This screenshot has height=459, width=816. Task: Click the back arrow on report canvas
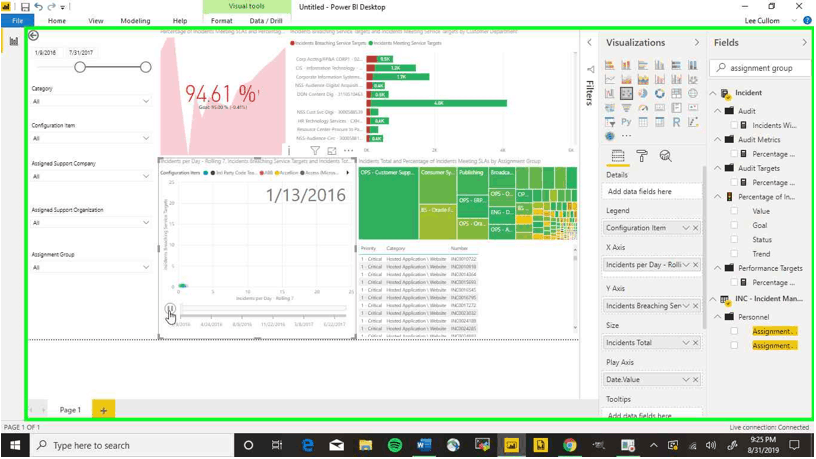click(x=33, y=35)
